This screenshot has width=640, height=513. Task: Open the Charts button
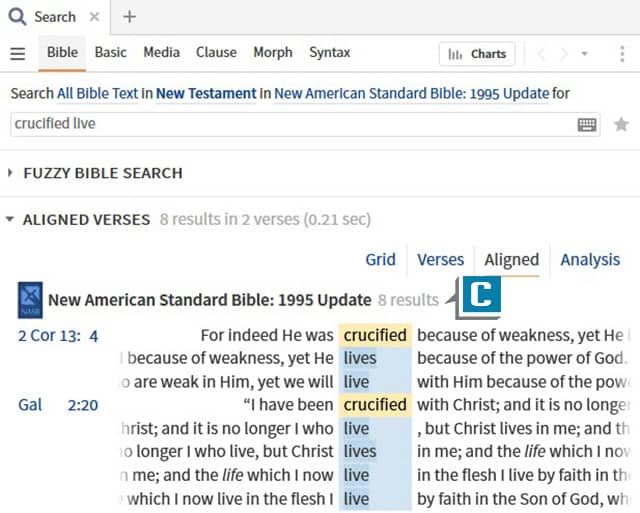pyautogui.click(x=477, y=54)
